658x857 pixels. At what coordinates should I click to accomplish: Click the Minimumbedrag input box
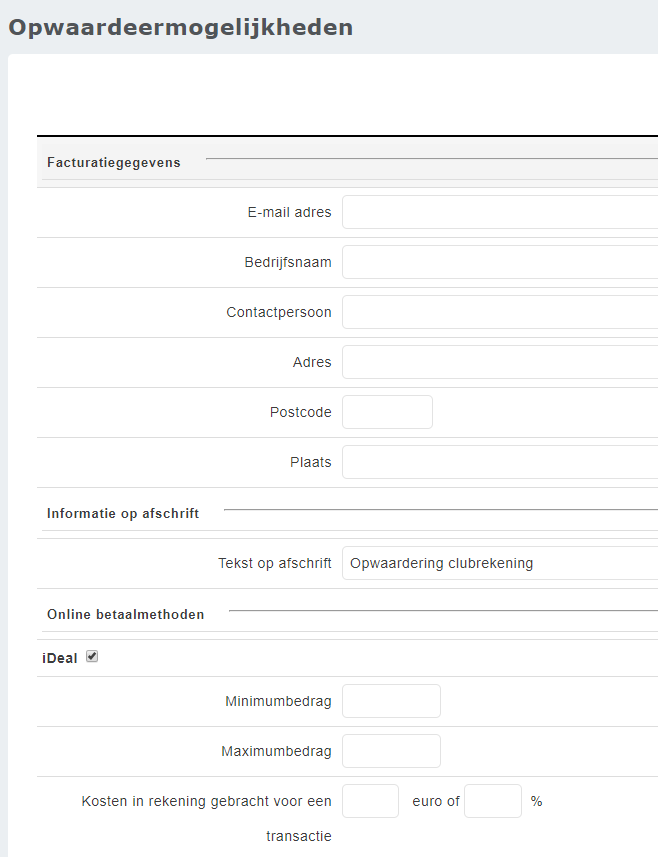[391, 701]
